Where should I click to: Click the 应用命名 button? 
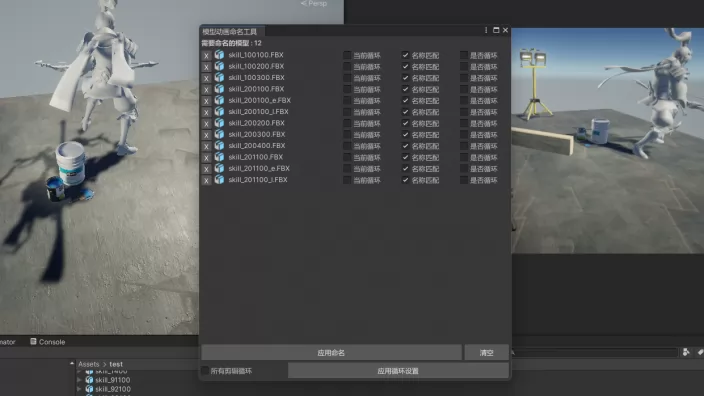331,352
